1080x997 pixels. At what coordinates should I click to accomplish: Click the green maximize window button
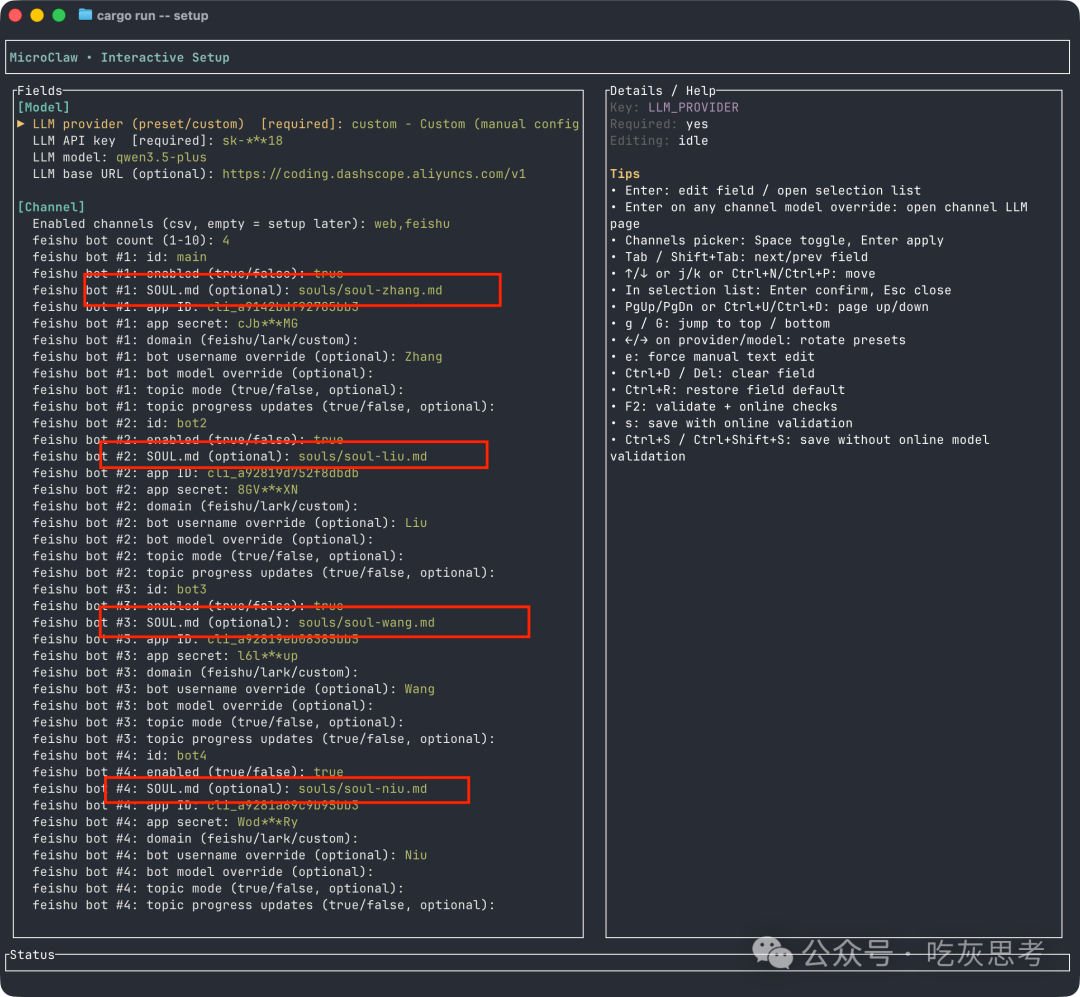(58, 15)
